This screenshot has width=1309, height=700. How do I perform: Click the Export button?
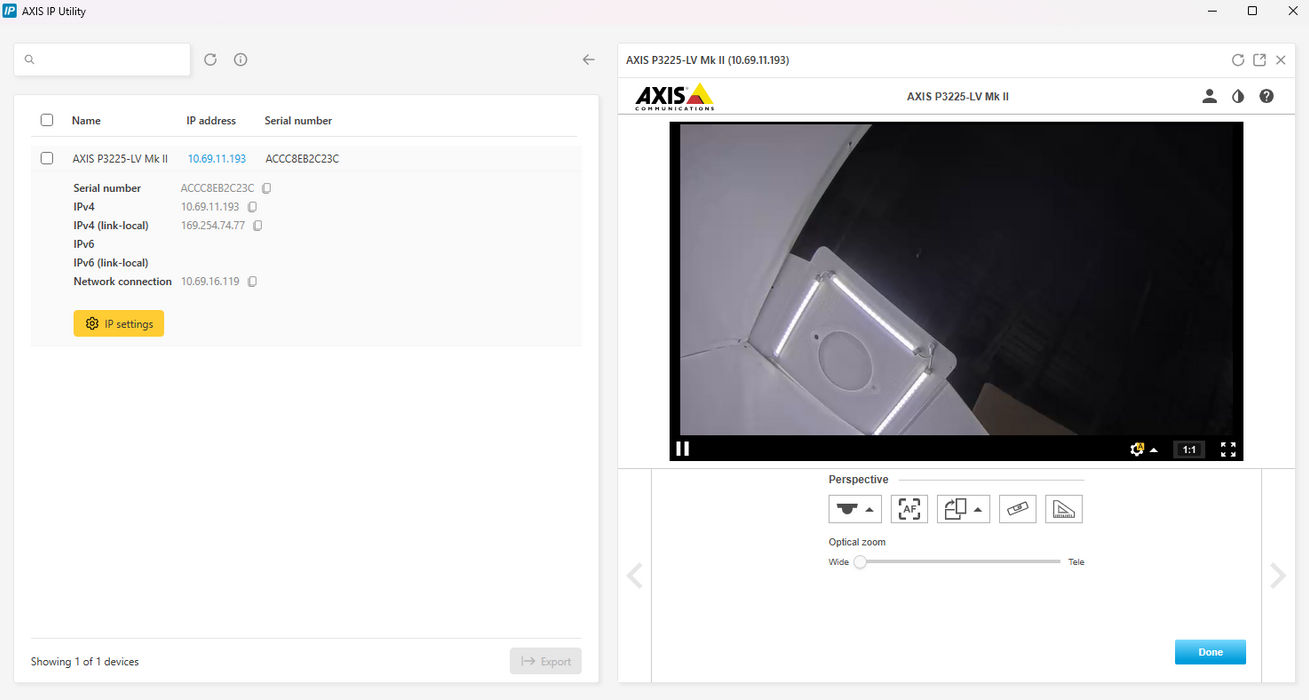546,661
